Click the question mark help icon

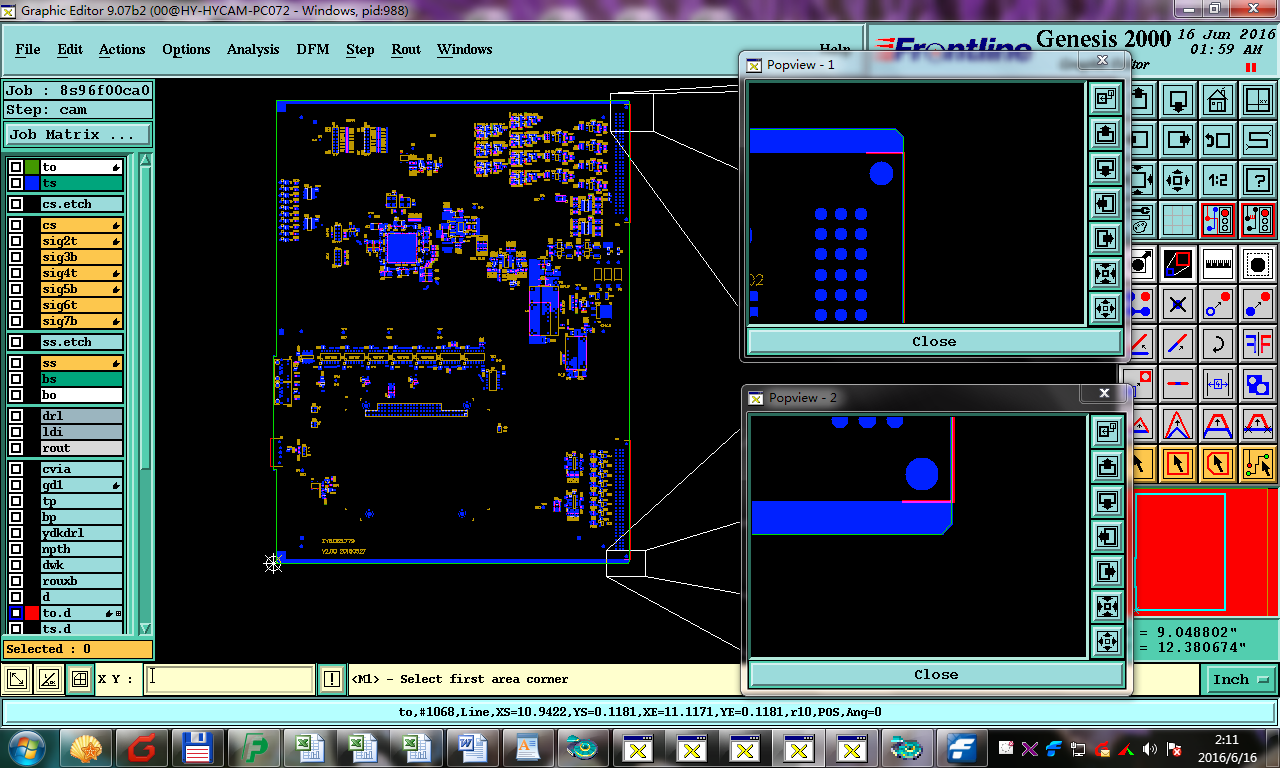coord(1257,180)
